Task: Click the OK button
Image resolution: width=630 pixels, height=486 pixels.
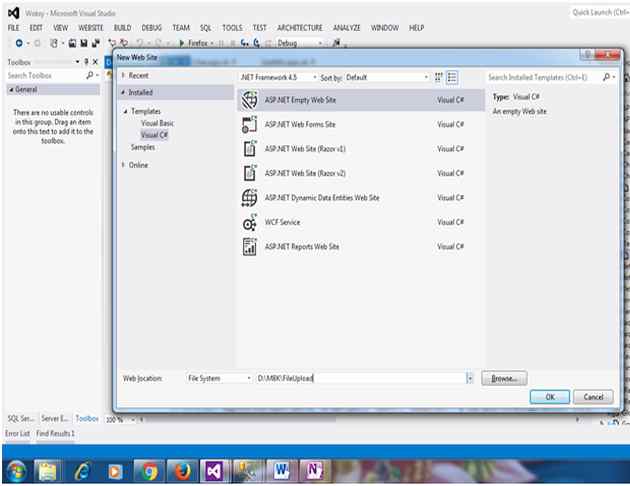Action: tap(550, 397)
